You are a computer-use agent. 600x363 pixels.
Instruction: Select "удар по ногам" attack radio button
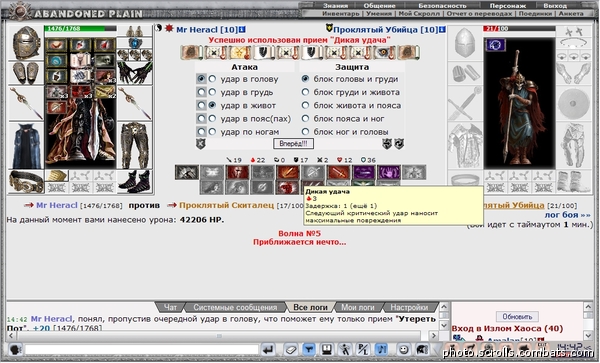212,132
